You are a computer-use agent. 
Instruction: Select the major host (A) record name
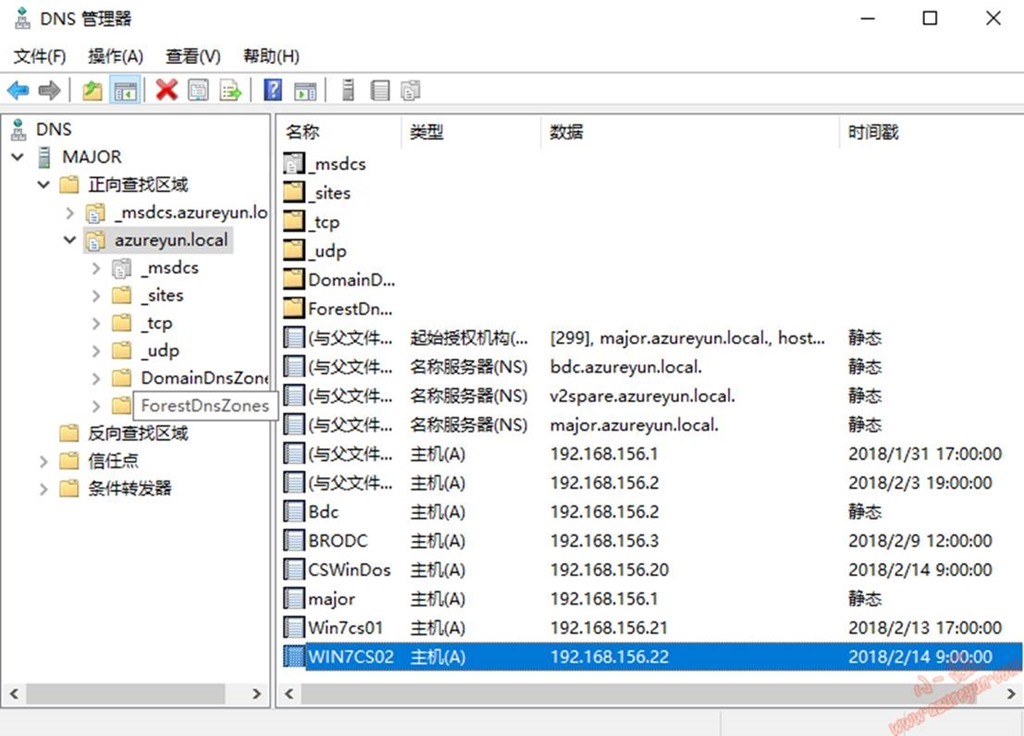click(331, 599)
